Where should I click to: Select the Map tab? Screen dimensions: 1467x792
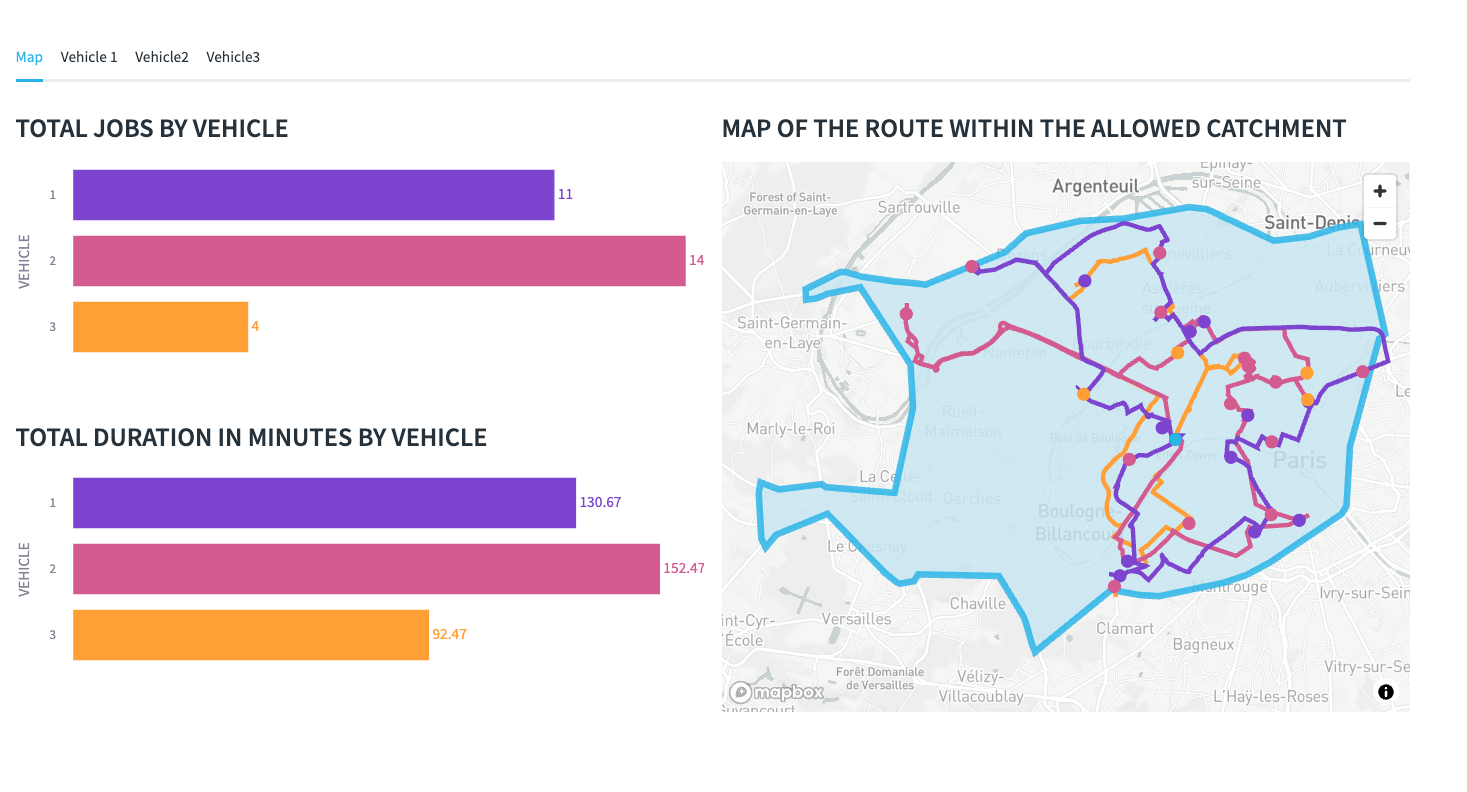29,57
